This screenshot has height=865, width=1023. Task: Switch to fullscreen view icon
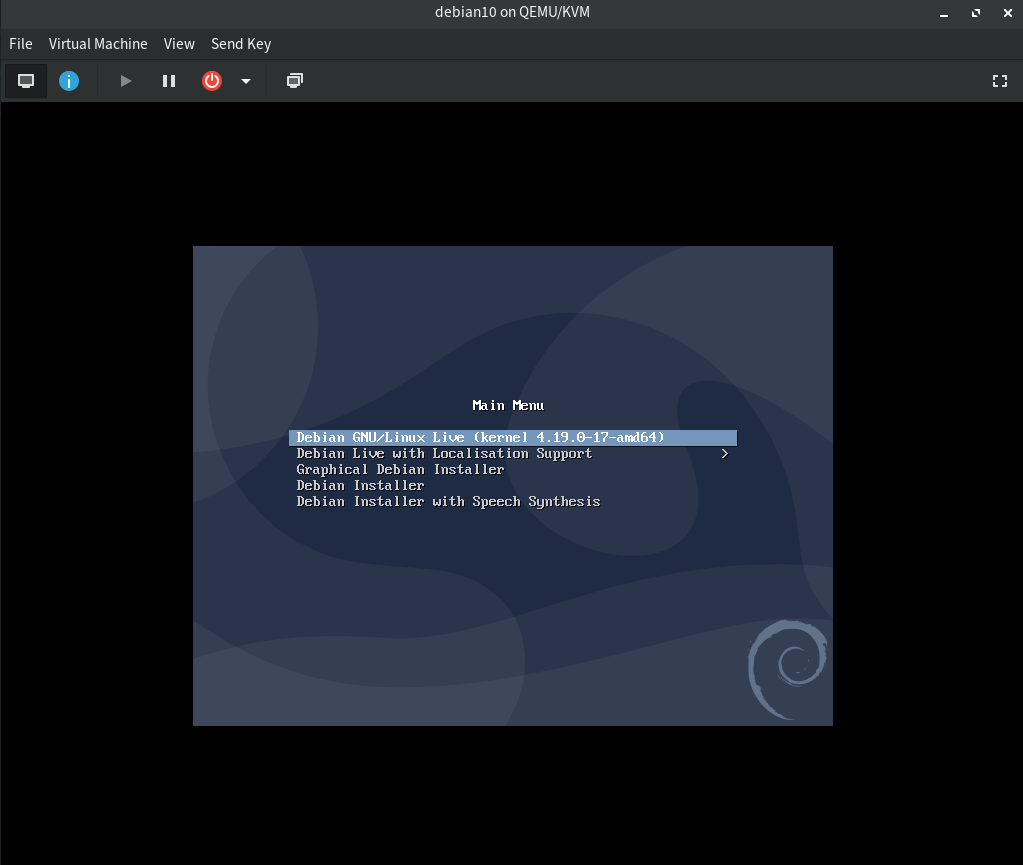click(x=999, y=81)
